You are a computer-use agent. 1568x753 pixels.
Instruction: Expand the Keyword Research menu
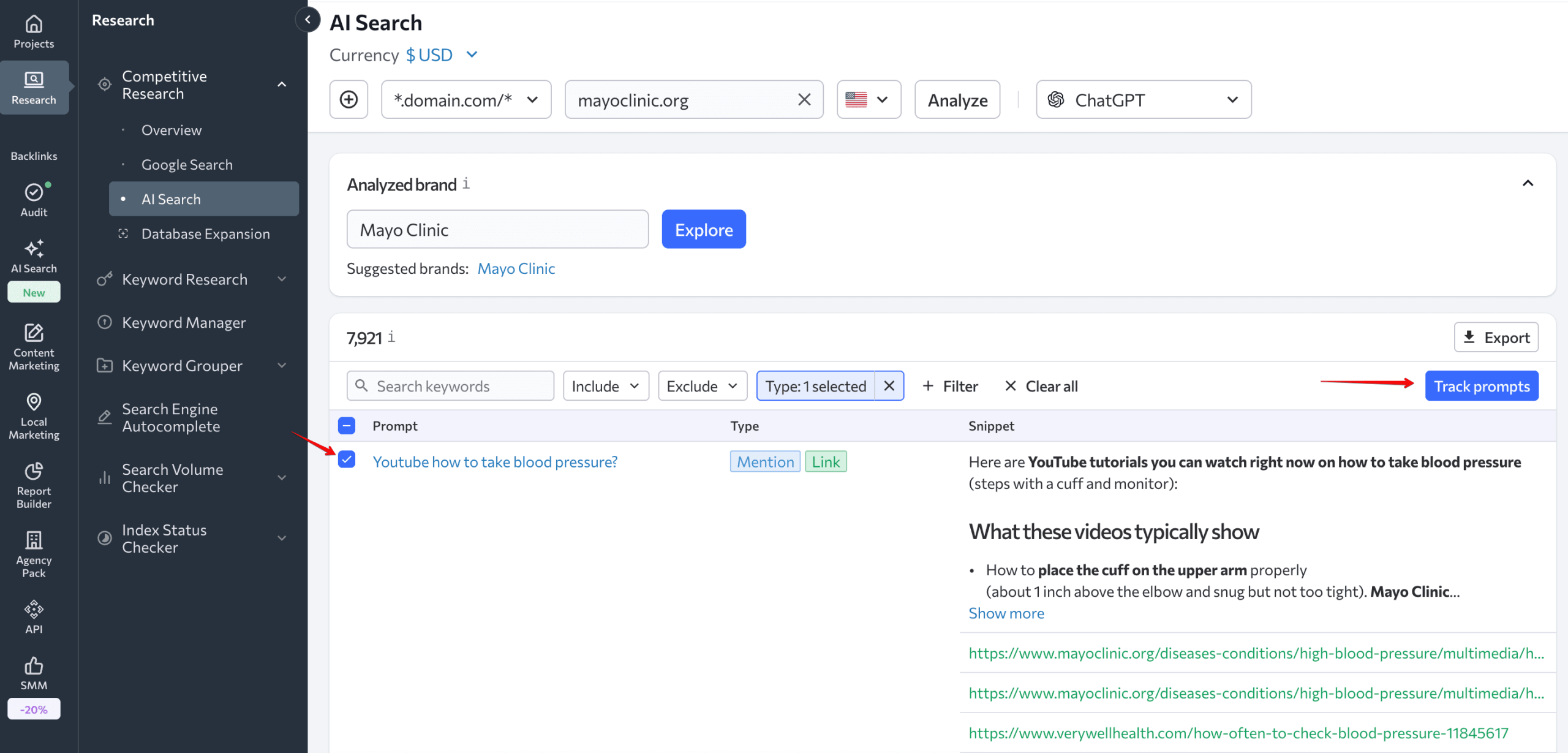[x=184, y=279]
